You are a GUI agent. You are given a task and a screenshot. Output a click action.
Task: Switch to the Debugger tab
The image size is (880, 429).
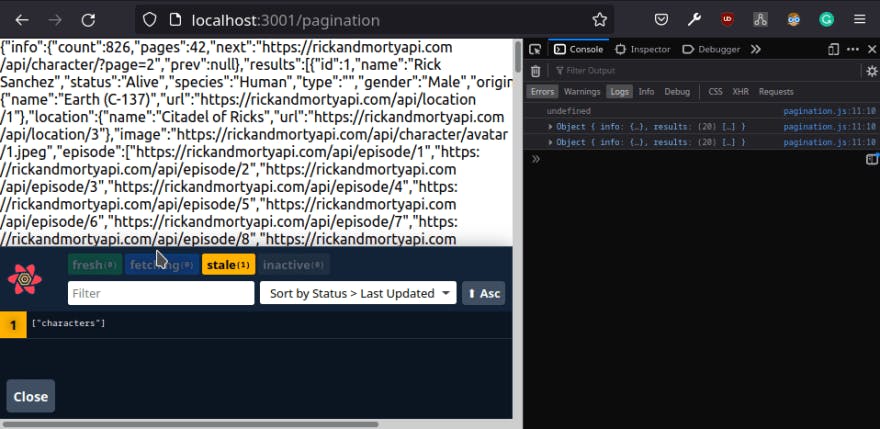click(711, 49)
